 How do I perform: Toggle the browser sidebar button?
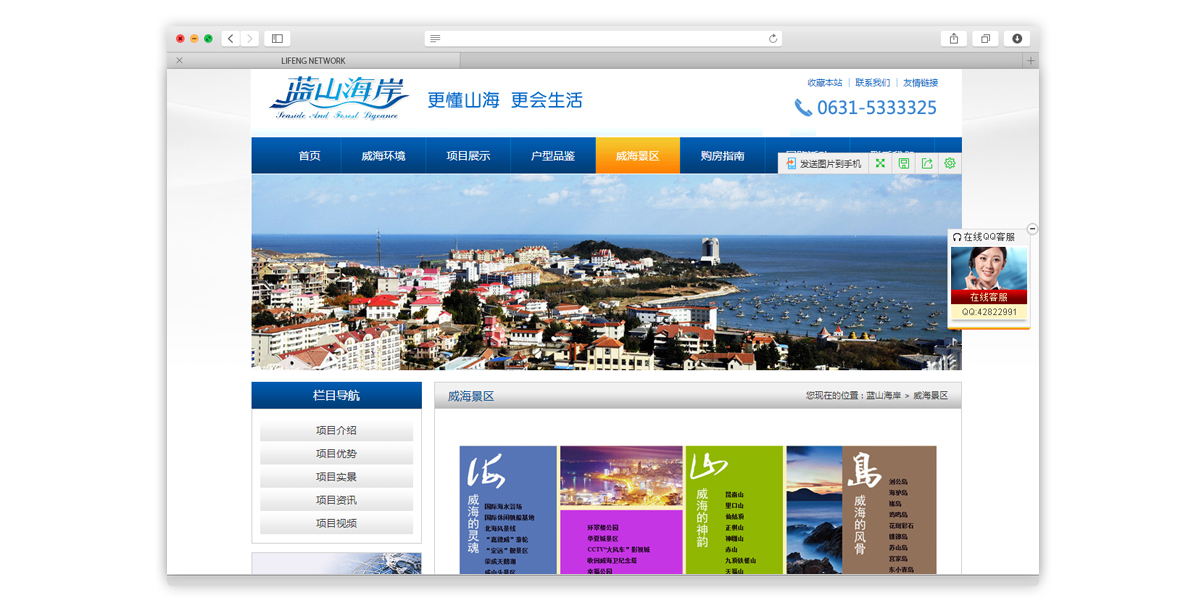(277, 39)
